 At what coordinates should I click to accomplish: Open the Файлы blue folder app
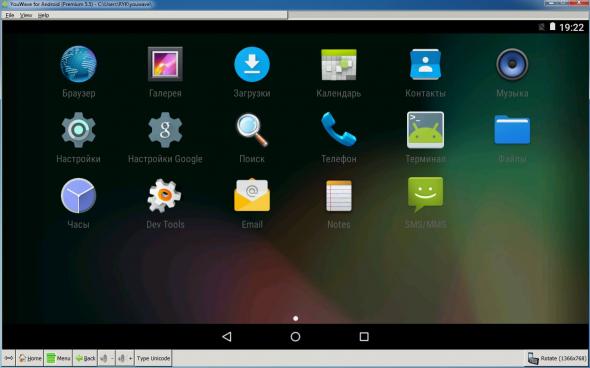coord(512,130)
